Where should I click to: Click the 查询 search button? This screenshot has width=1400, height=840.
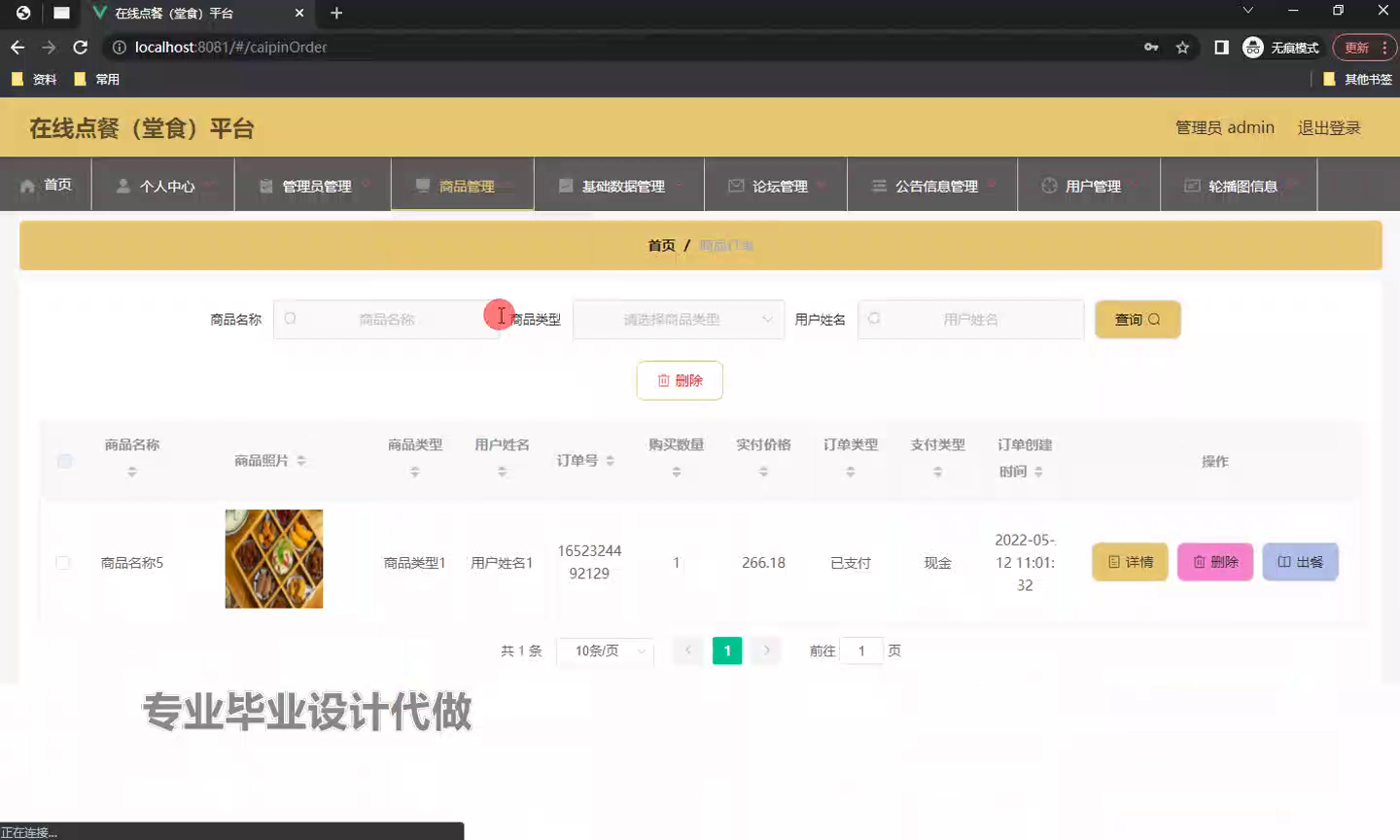[x=1137, y=319]
